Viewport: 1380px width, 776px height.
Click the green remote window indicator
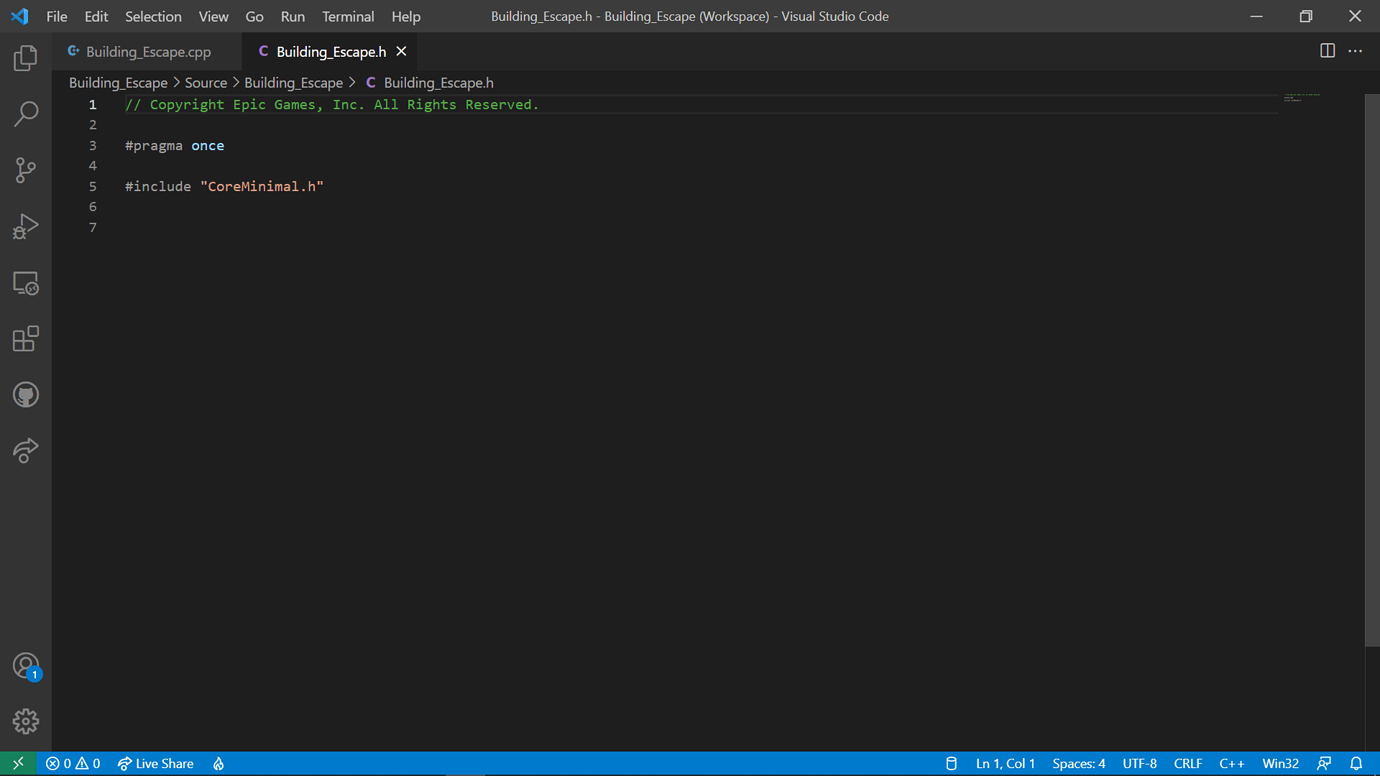18,763
